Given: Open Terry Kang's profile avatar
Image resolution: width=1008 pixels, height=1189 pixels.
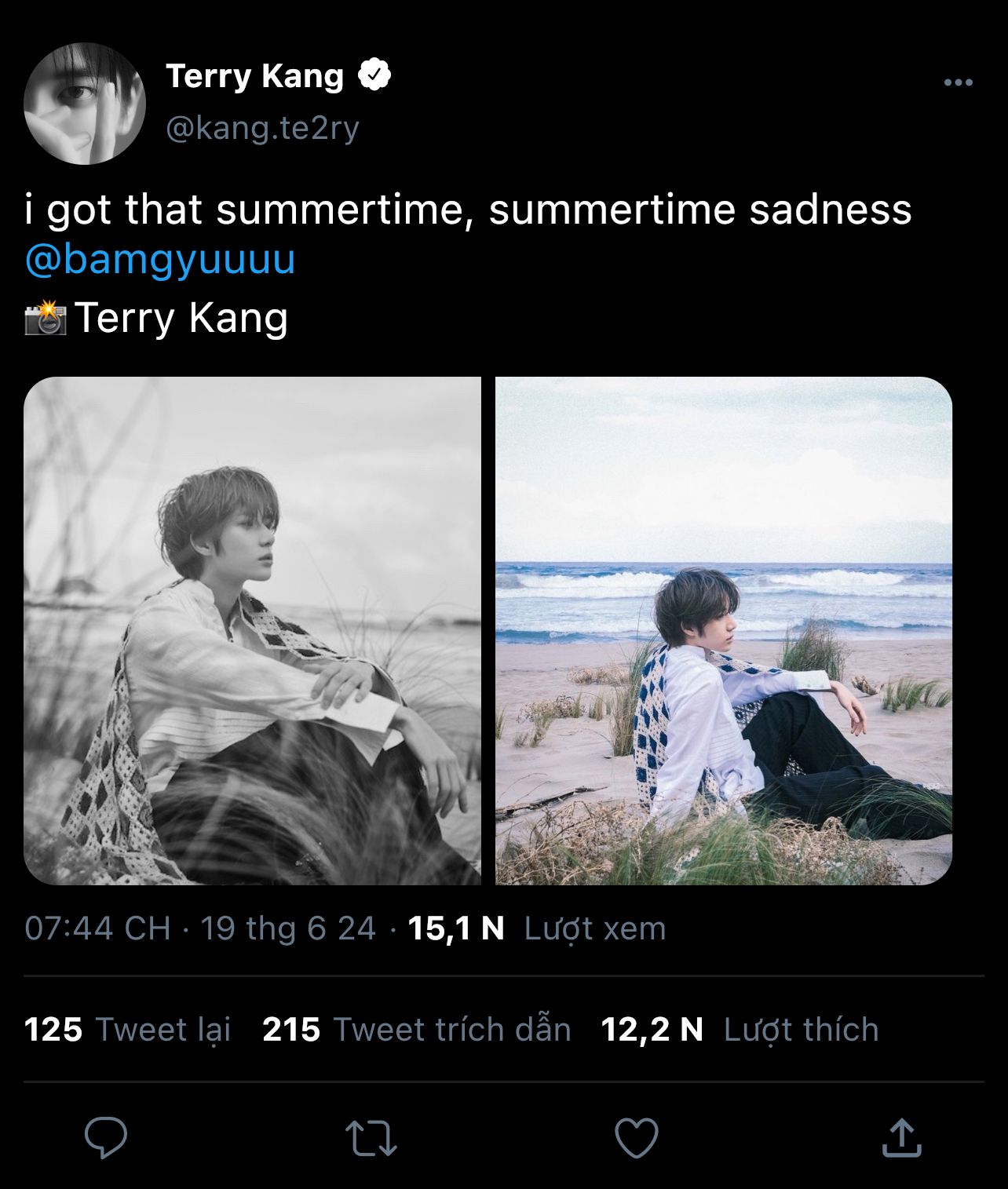Looking at the screenshot, I should 85,104.
